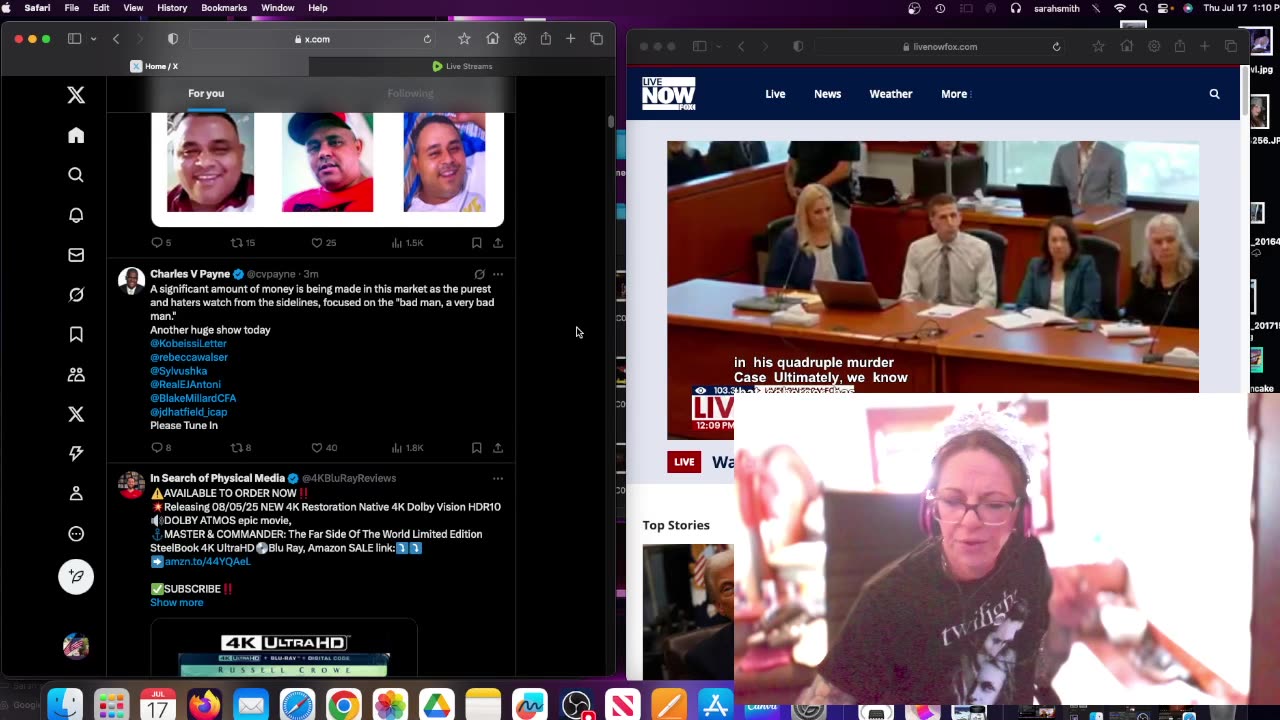Expand More menu on LiveNOW Fox
The height and width of the screenshot is (720, 1280).
(956, 94)
